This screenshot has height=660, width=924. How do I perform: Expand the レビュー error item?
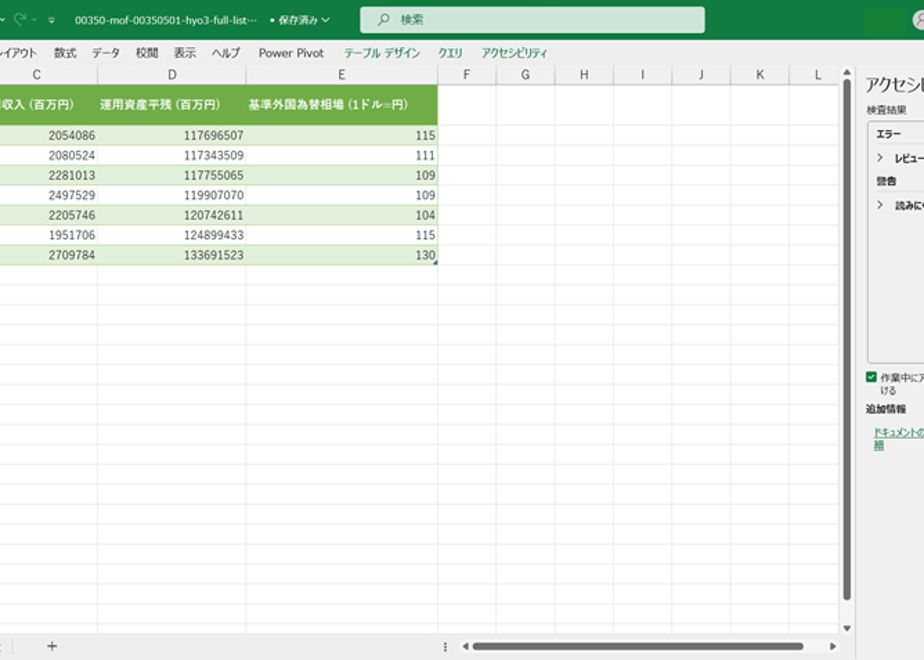[880, 158]
